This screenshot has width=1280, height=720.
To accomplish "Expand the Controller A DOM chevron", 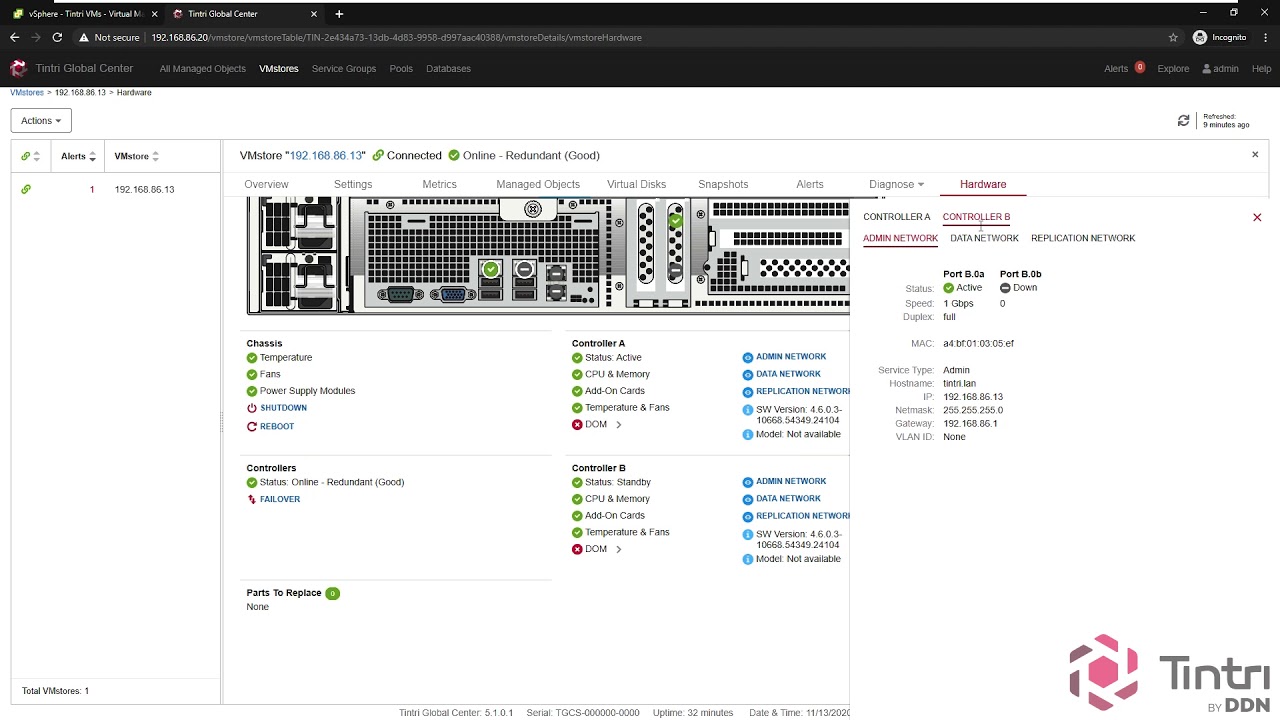I will coord(618,425).
